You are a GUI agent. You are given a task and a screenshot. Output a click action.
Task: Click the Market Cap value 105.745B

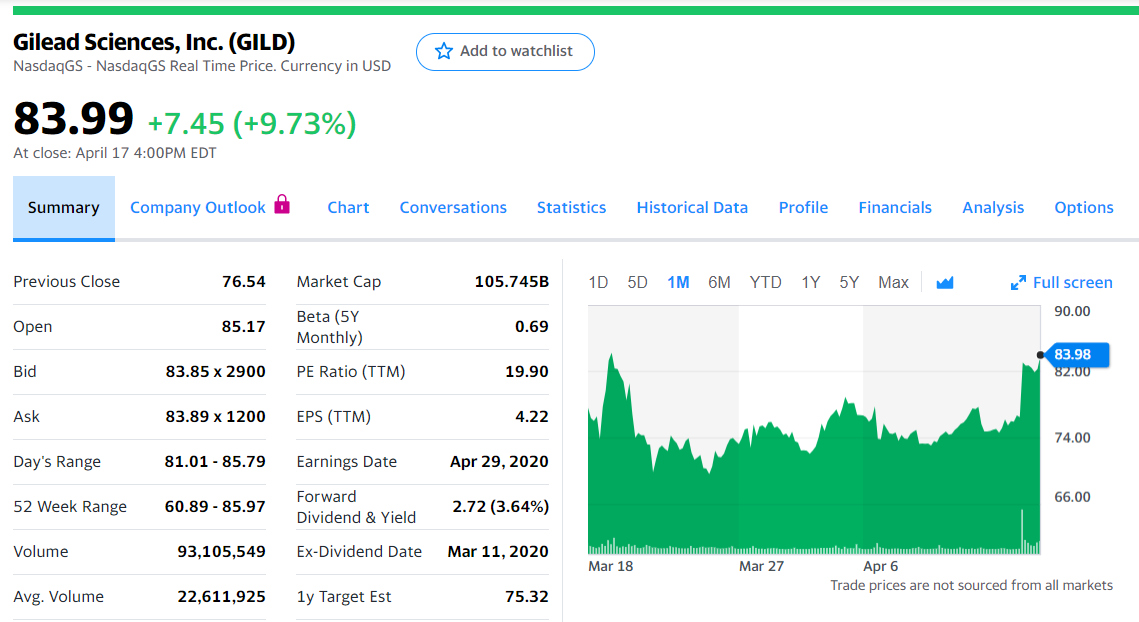(511, 282)
